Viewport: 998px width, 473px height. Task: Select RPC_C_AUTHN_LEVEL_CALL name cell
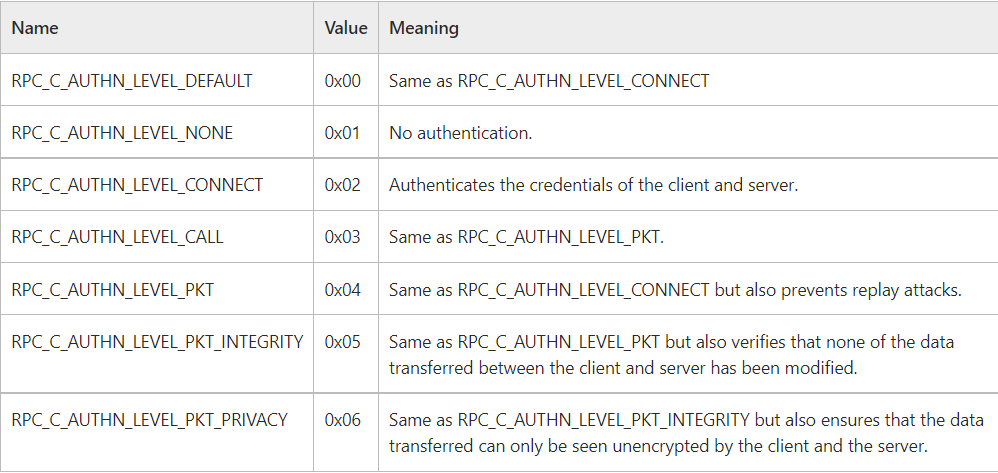[x=157, y=237]
